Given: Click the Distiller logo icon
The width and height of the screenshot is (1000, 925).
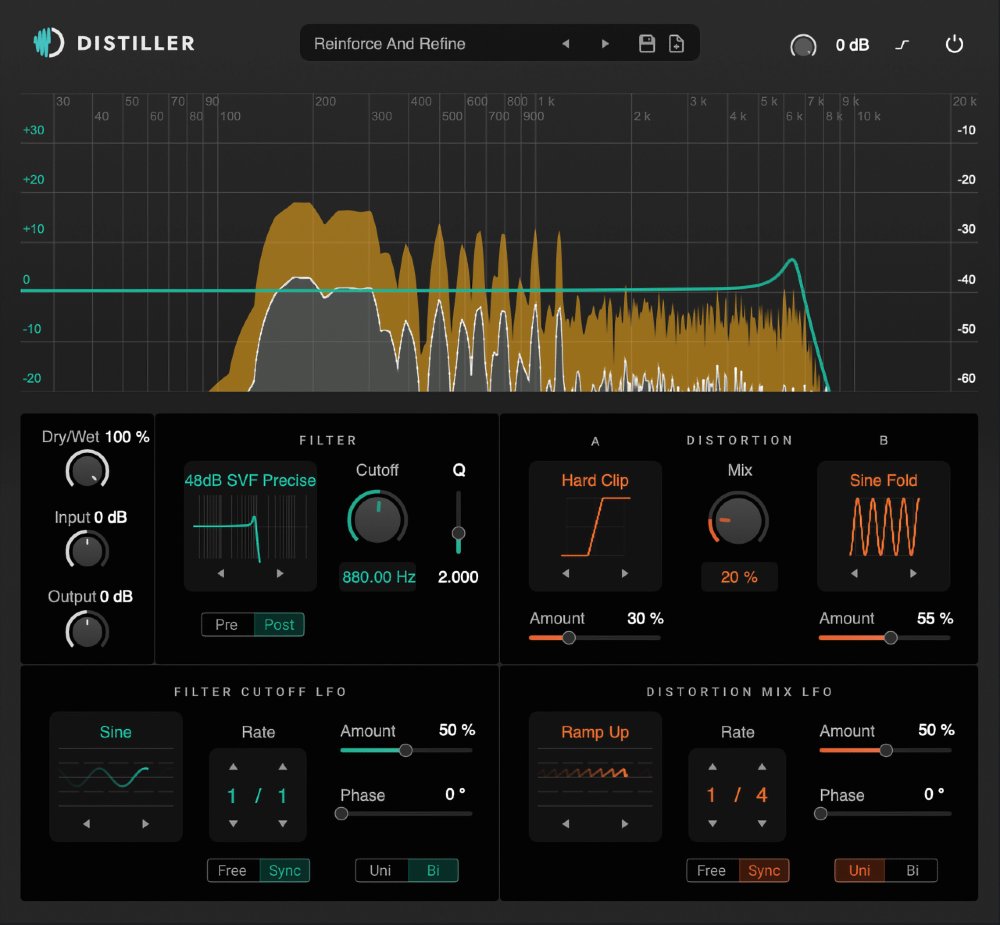Looking at the screenshot, I should [47, 43].
